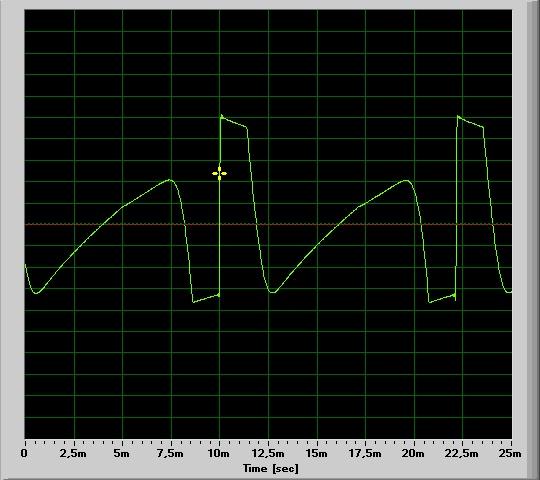Select the 15m time axis label
Viewport: 540px width, 480px height.
click(317, 453)
